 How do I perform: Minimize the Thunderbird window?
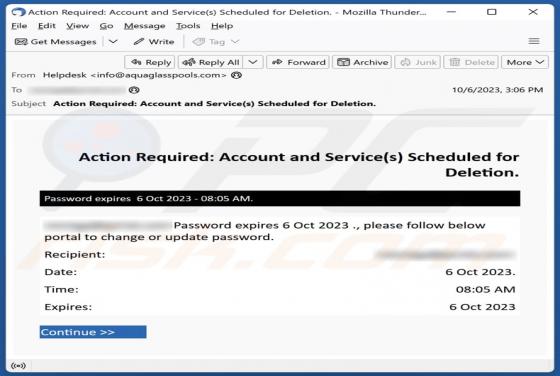[x=451, y=12]
